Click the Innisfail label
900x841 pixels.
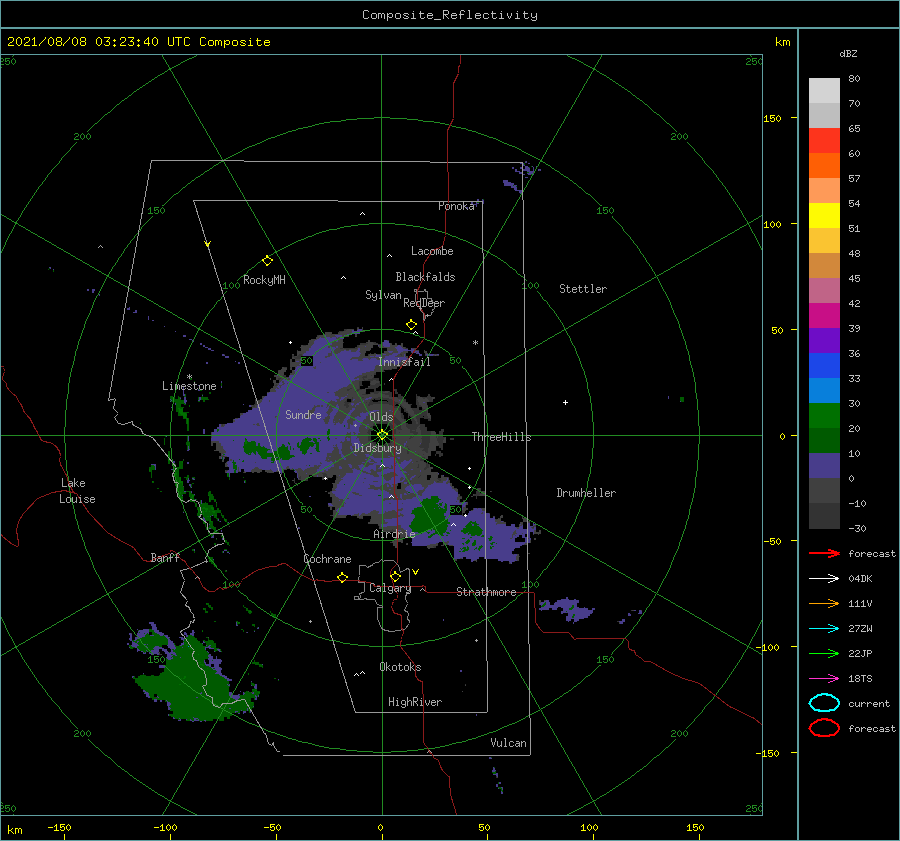coord(404,362)
